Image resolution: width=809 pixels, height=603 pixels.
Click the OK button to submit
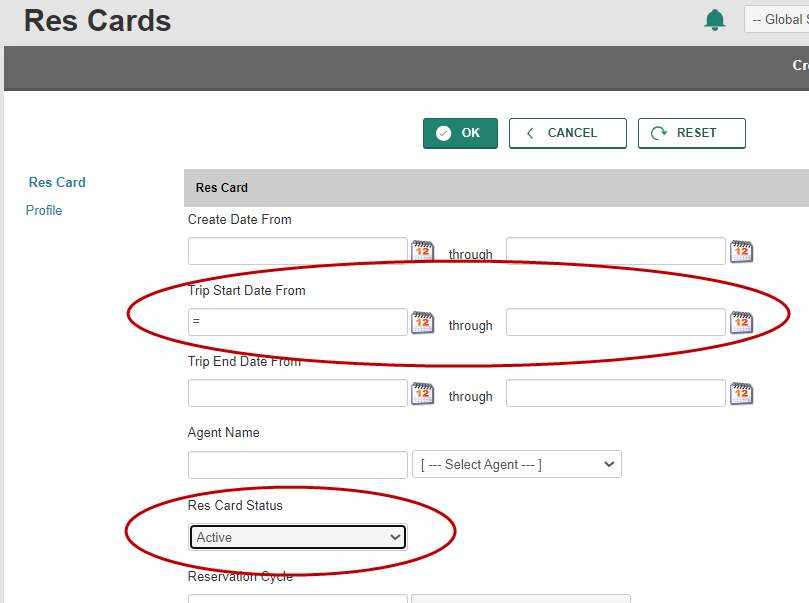pos(460,132)
